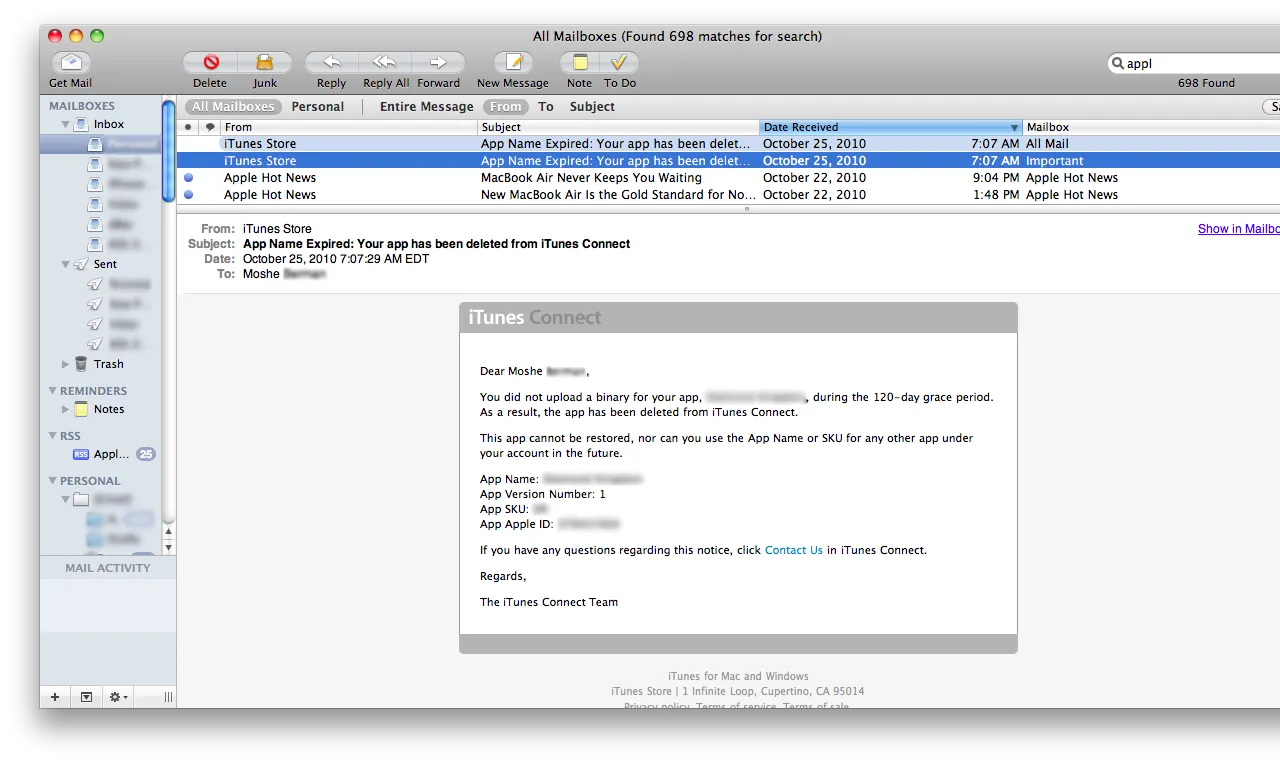Reply to the selected iTunes Store email
The image size is (1280, 763).
331,63
